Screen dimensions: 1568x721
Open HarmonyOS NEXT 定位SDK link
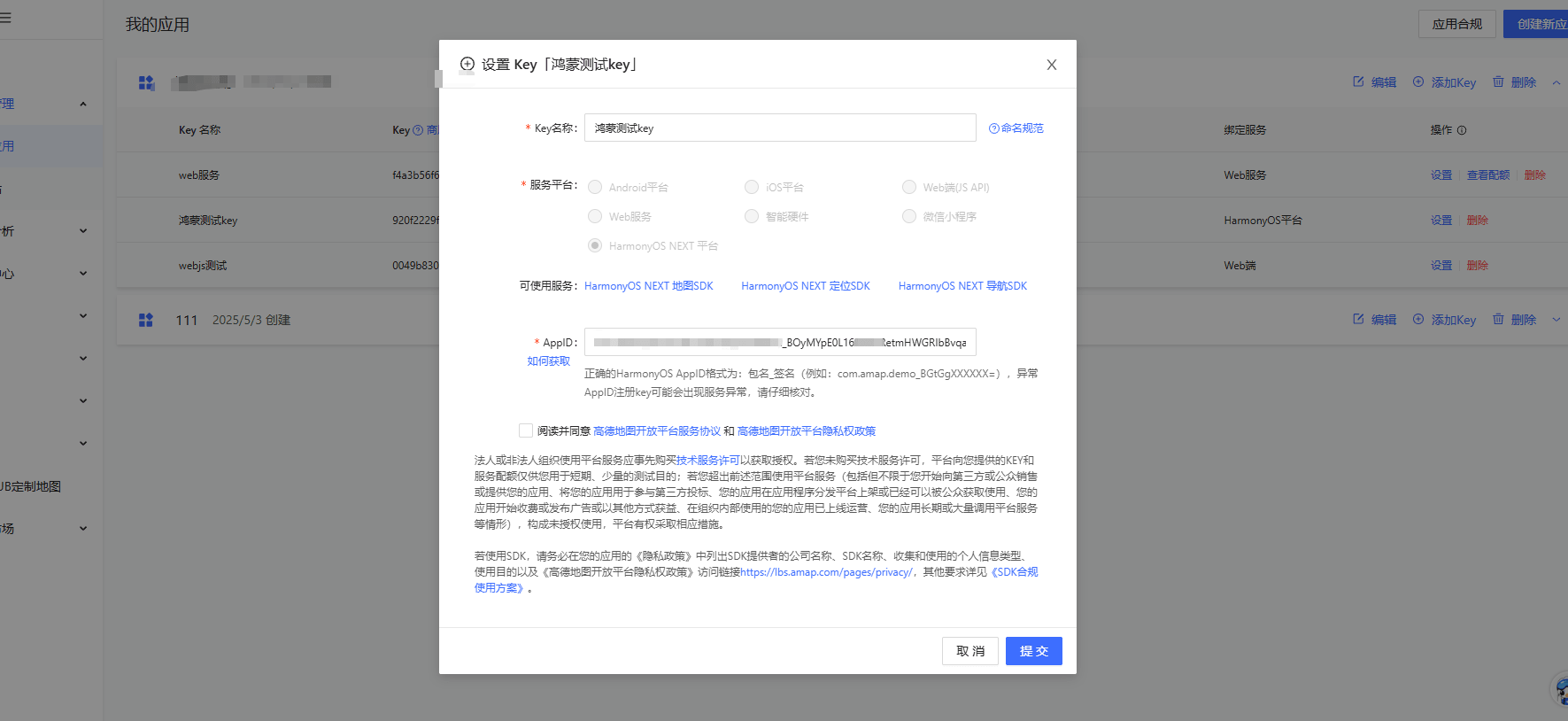tap(806, 286)
